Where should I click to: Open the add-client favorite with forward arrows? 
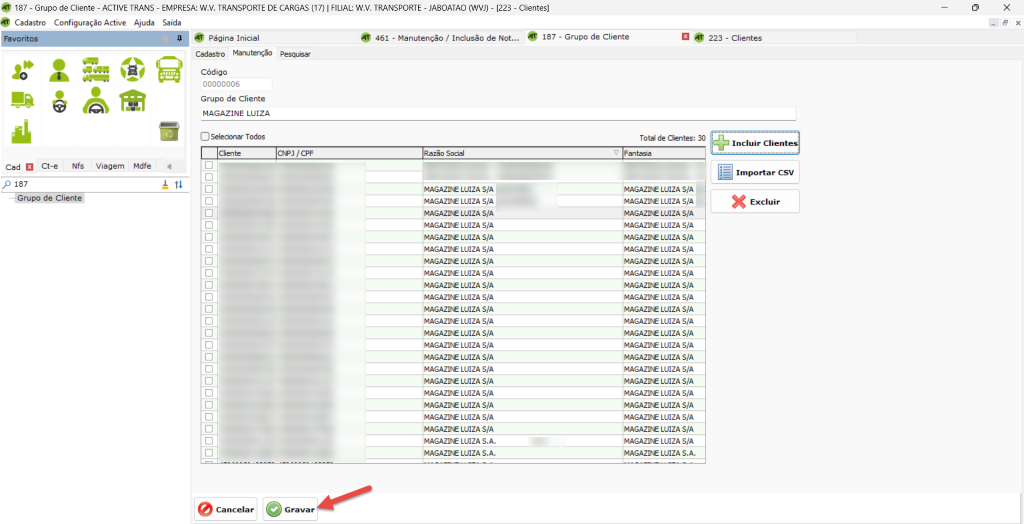point(22,70)
